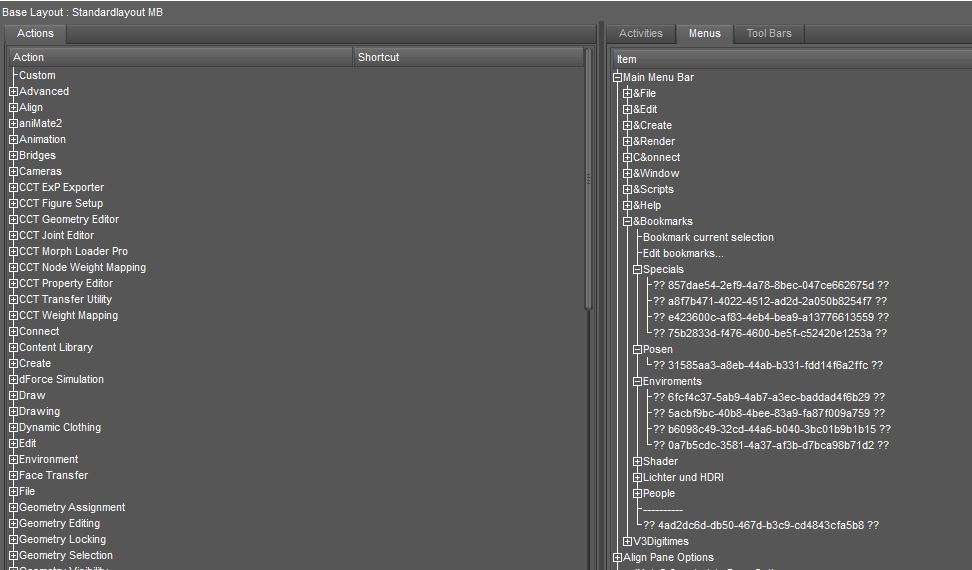Click CCT Property Editor label
This screenshot has height=570, width=972.
(x=66, y=283)
